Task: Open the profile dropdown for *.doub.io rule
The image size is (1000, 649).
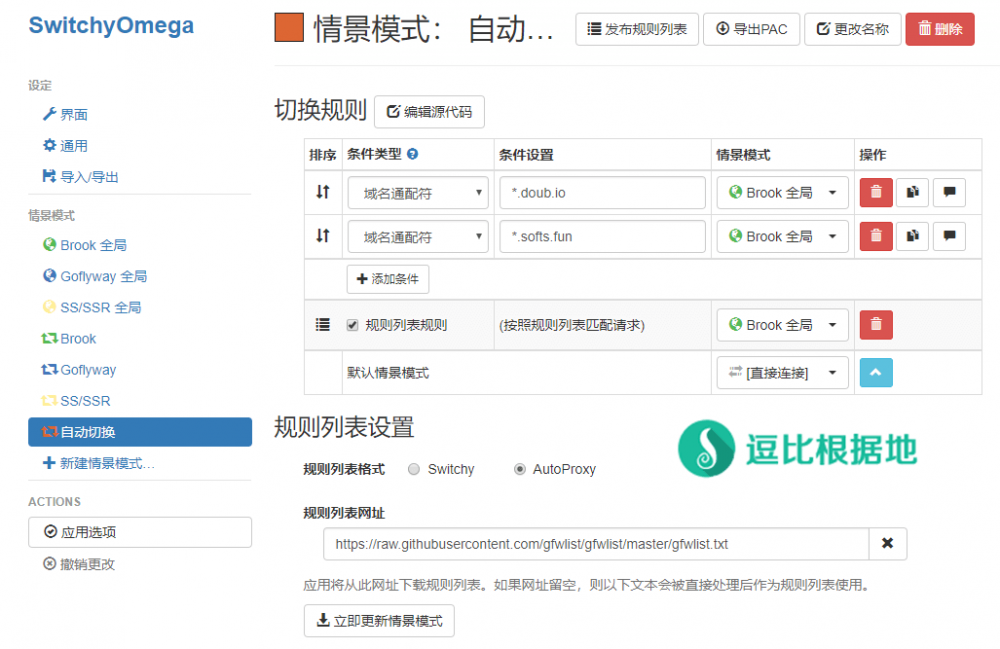Action: pyautogui.click(x=782, y=193)
